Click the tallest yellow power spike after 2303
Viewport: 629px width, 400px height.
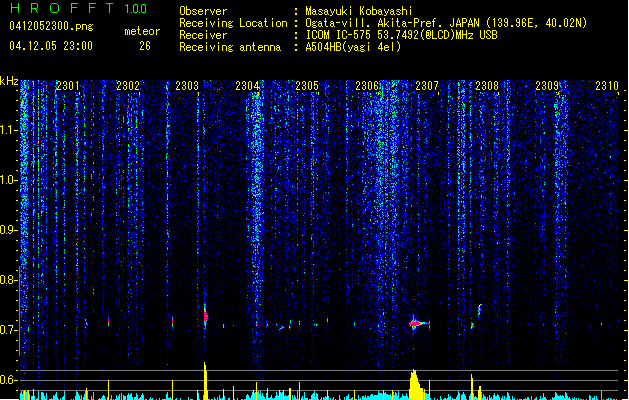click(x=205, y=381)
